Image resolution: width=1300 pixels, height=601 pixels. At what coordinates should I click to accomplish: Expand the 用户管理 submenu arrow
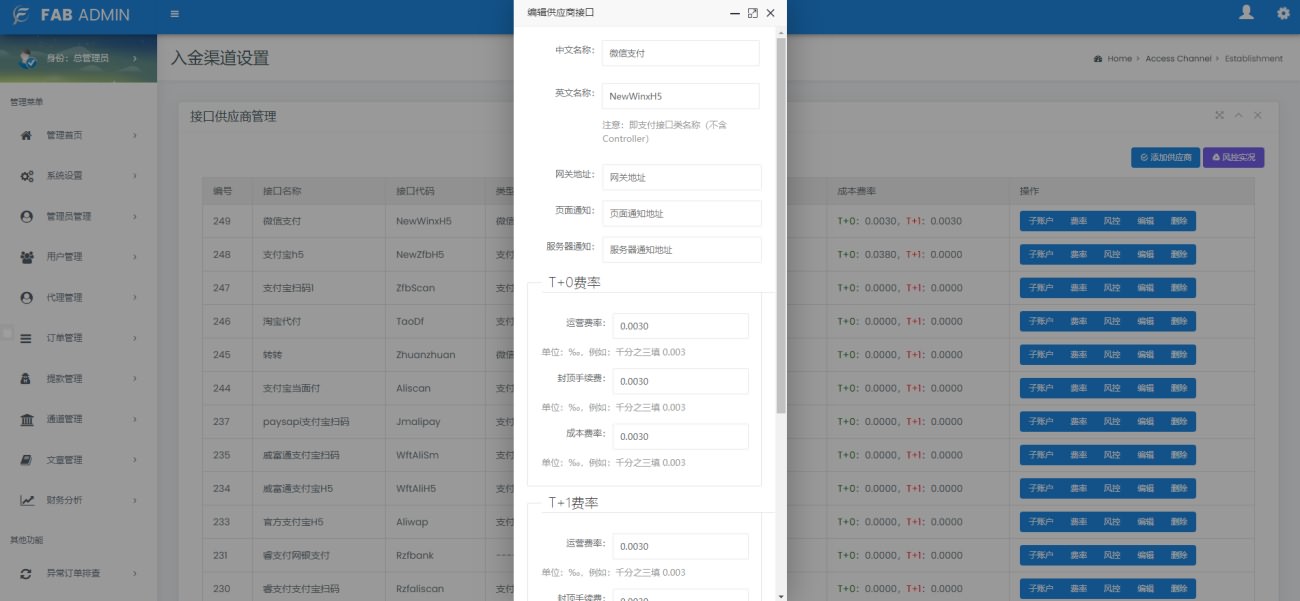135,257
